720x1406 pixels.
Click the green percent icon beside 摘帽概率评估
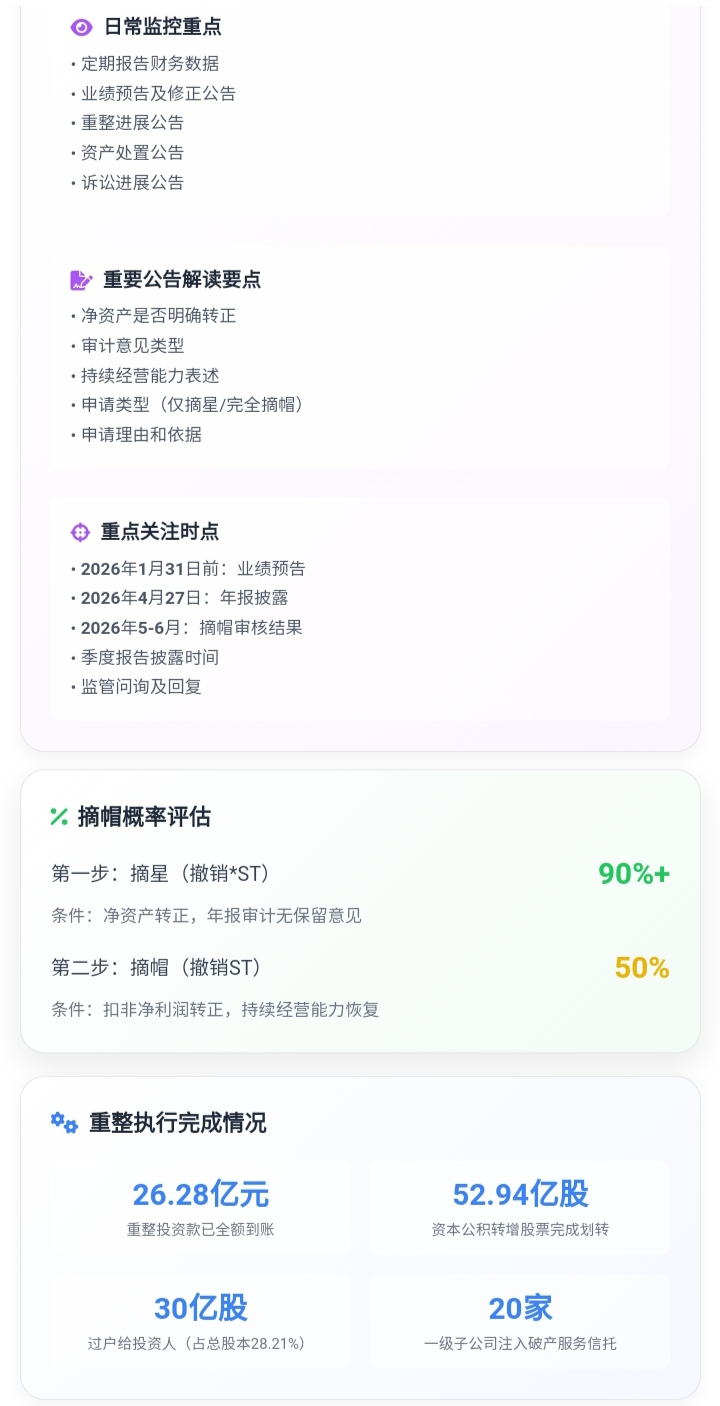pos(59,817)
